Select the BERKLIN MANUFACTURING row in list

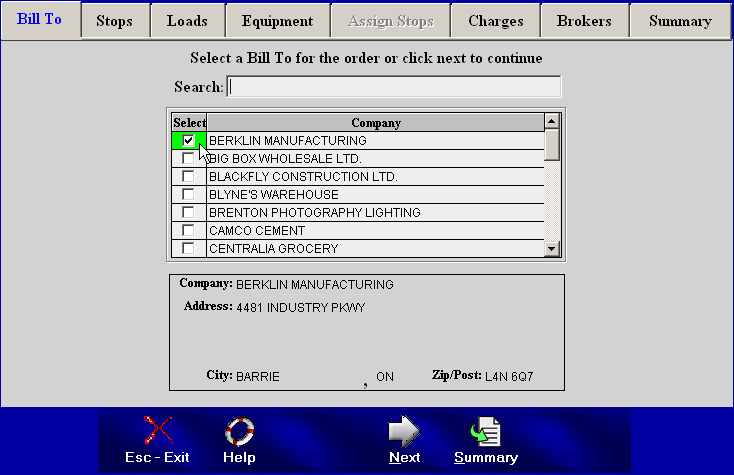375,140
